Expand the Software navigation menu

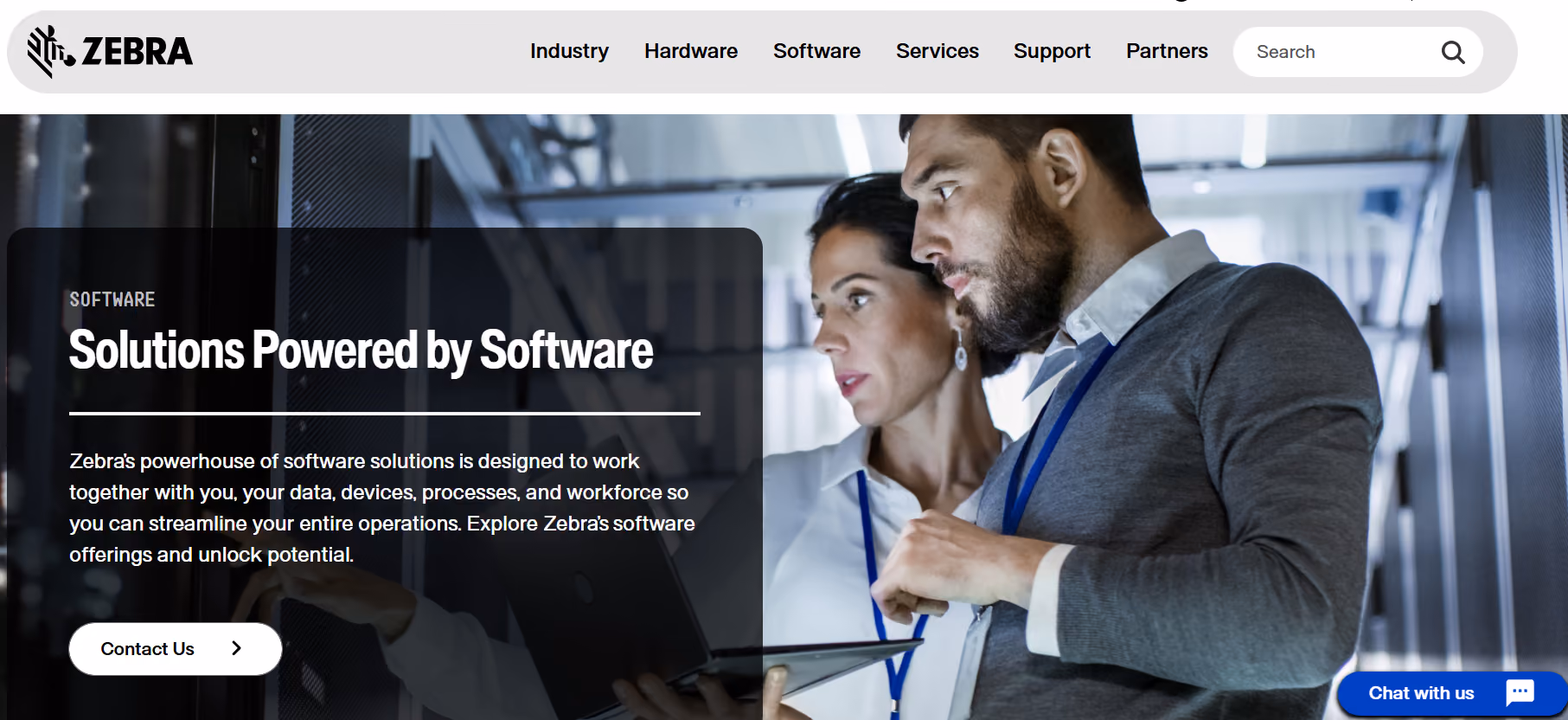tap(816, 51)
